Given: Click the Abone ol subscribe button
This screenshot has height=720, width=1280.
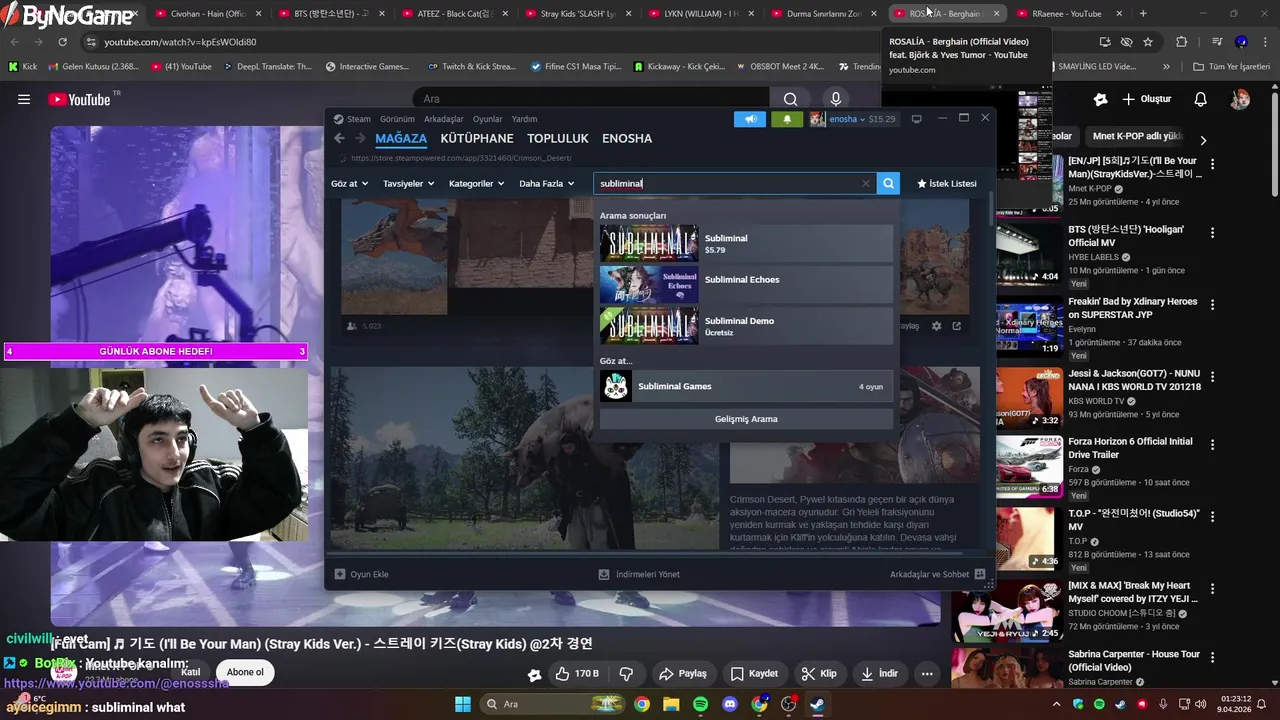Looking at the screenshot, I should click(245, 672).
